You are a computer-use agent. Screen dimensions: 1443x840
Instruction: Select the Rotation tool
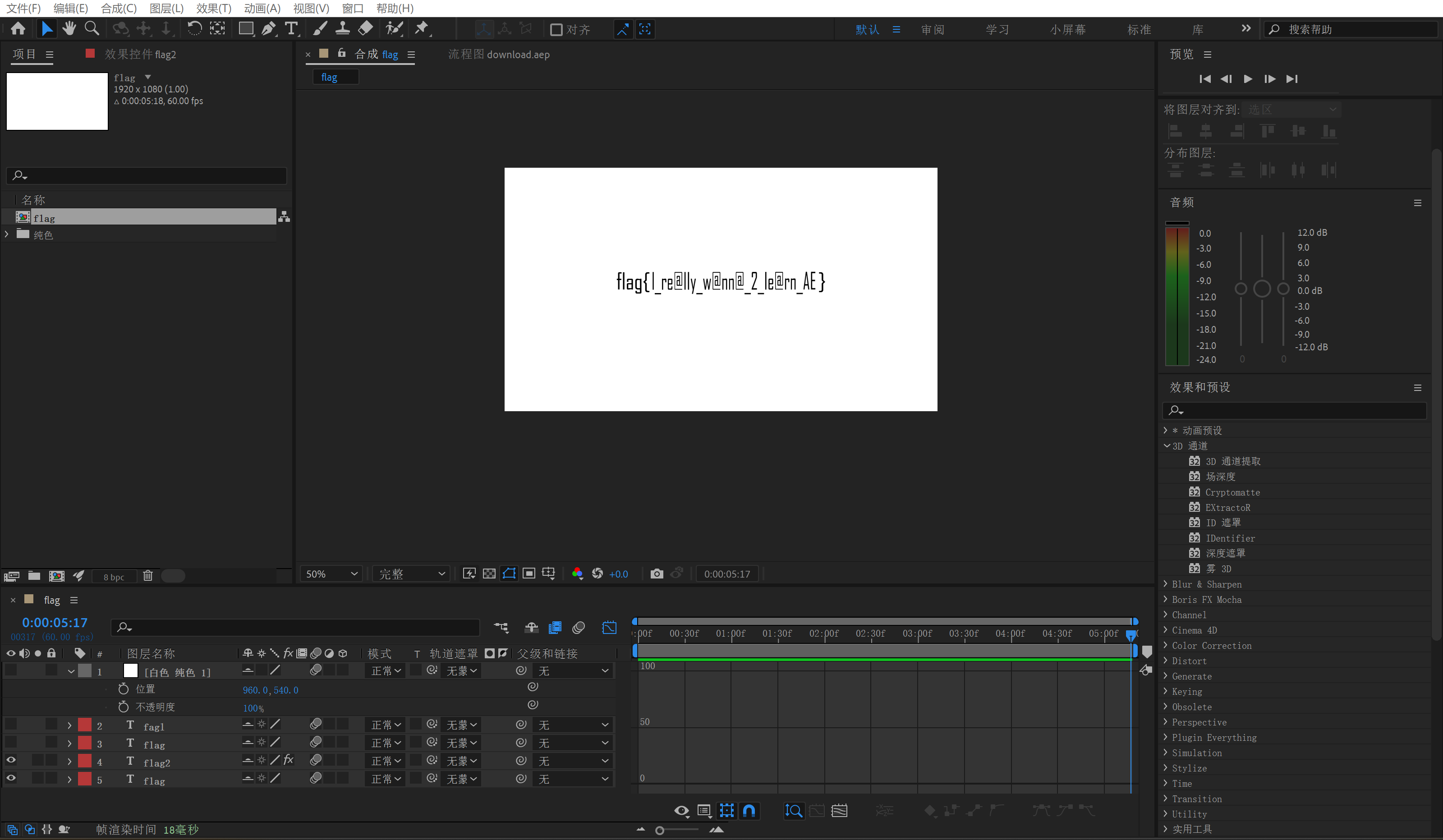[x=194, y=28]
